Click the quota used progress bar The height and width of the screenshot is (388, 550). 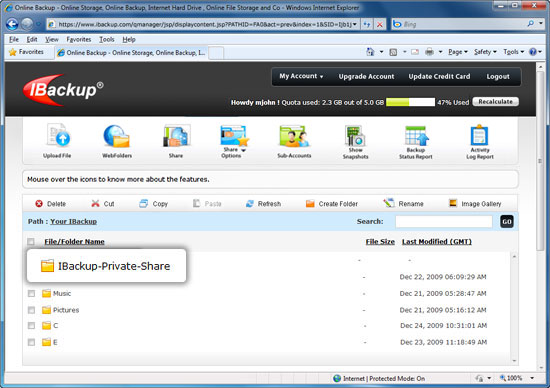point(410,102)
